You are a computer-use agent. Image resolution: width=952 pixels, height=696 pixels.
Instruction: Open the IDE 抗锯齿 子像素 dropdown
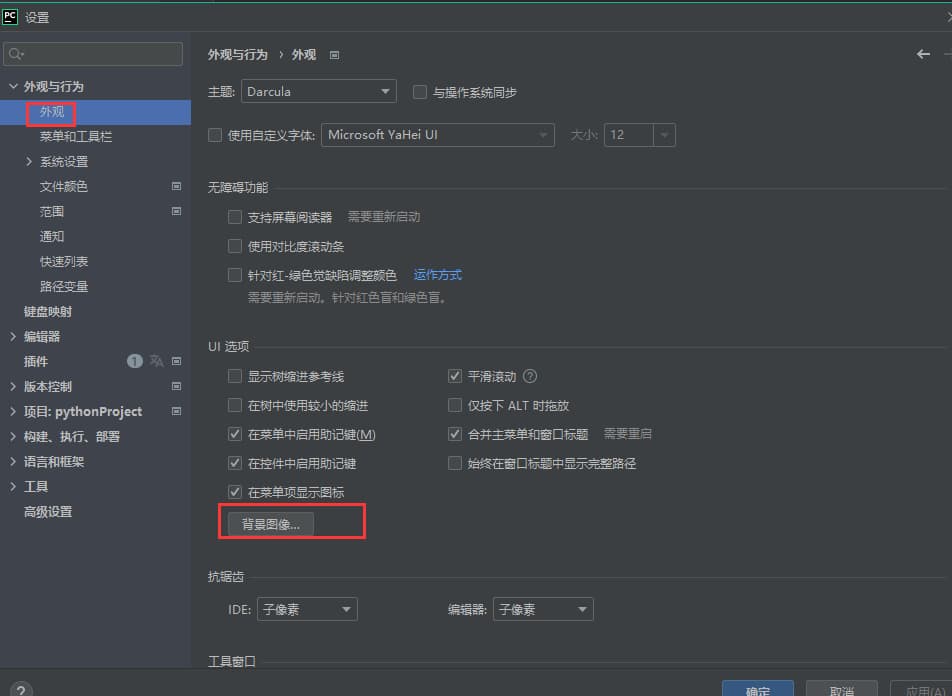point(306,609)
